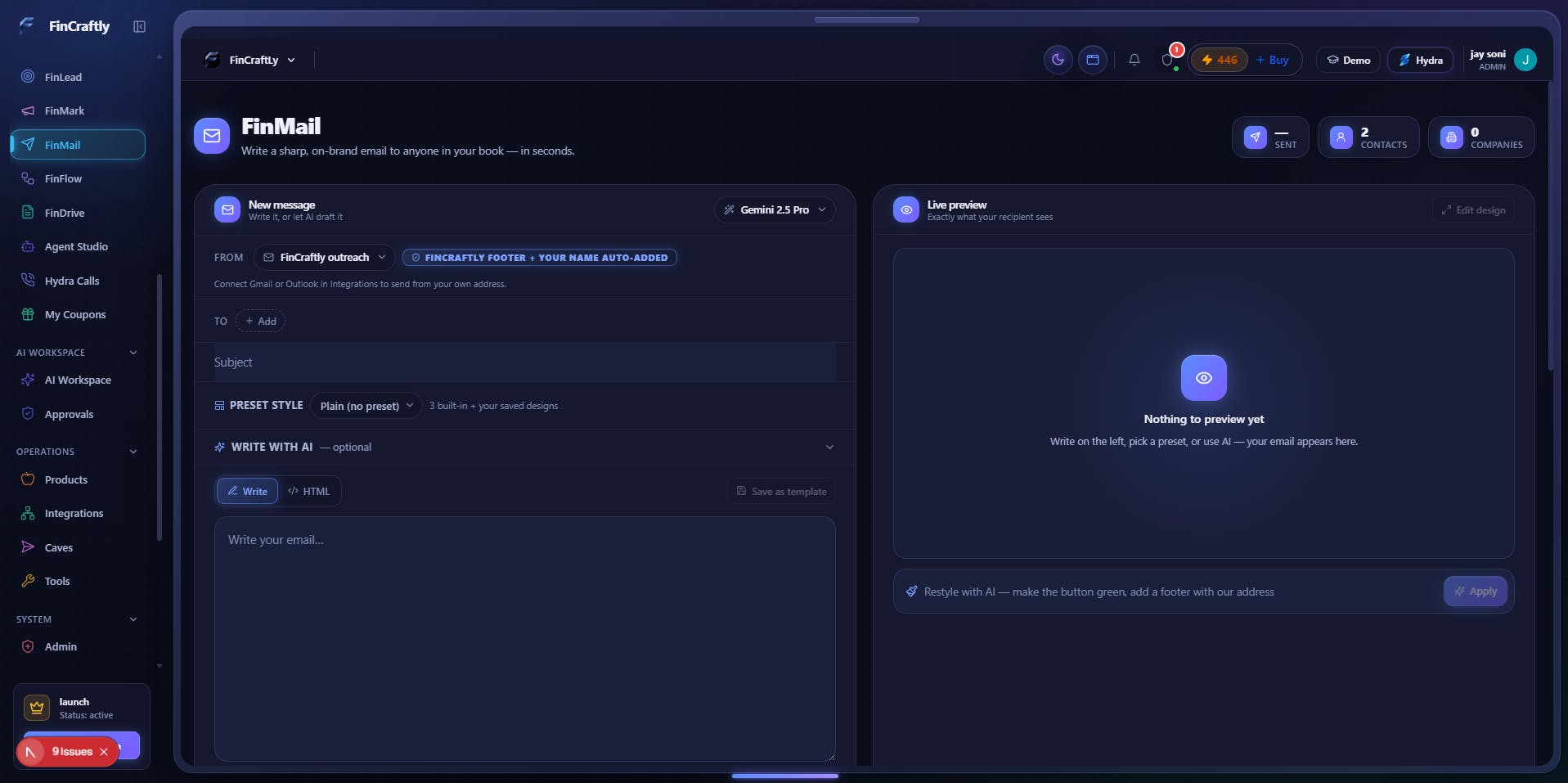This screenshot has height=783, width=1568.
Task: Go to FinFlow in sidebar
Action: coord(78,178)
